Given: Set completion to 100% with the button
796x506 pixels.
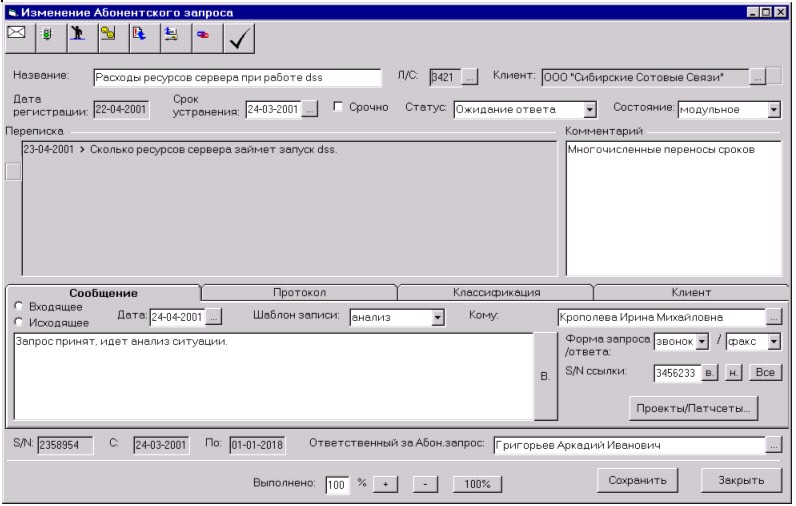Looking at the screenshot, I should [x=477, y=484].
